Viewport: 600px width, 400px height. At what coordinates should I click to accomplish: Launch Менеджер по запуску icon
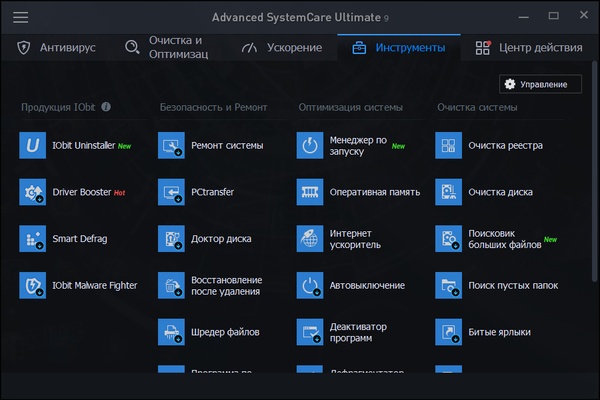[x=311, y=145]
